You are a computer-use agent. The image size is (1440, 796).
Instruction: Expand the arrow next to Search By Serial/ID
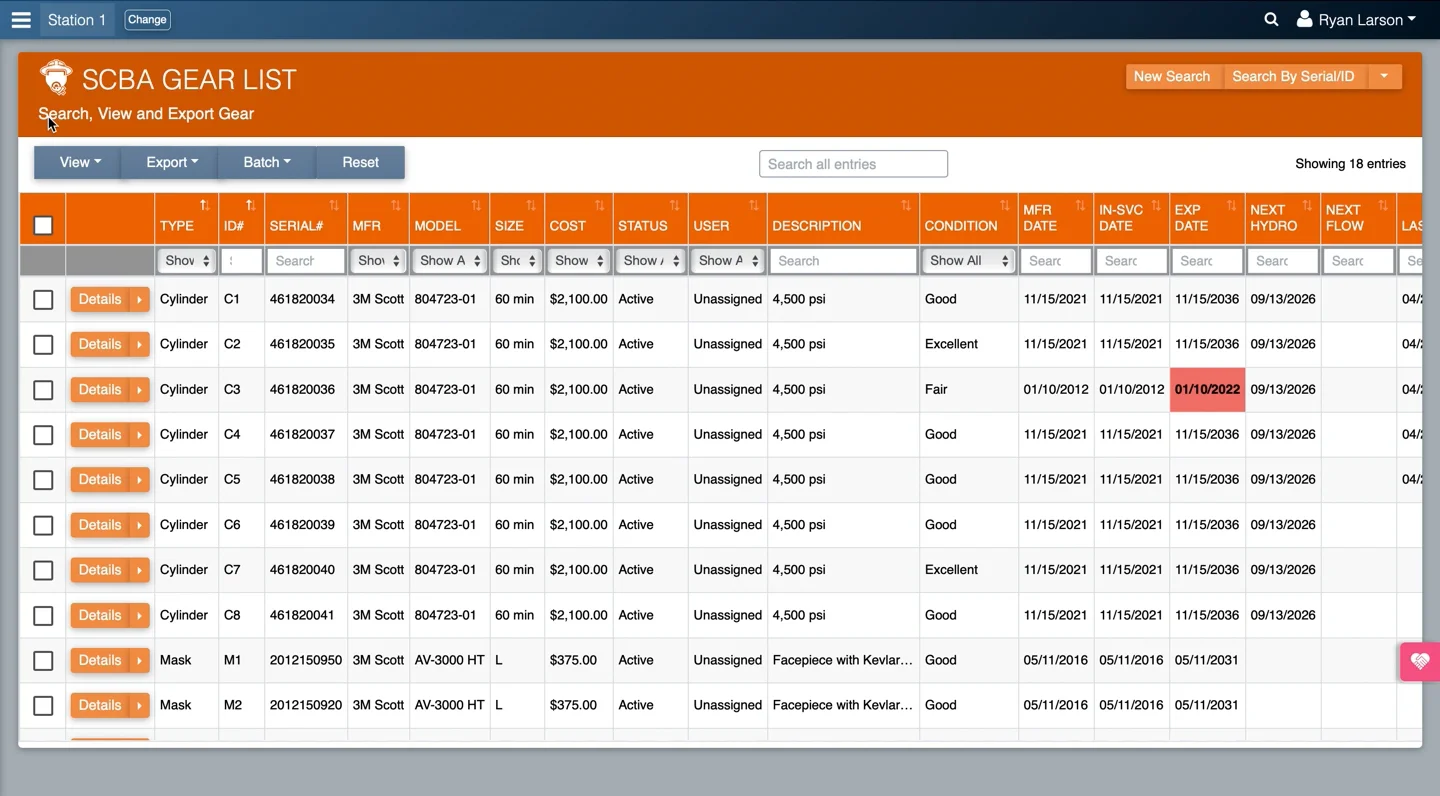[x=1384, y=77]
